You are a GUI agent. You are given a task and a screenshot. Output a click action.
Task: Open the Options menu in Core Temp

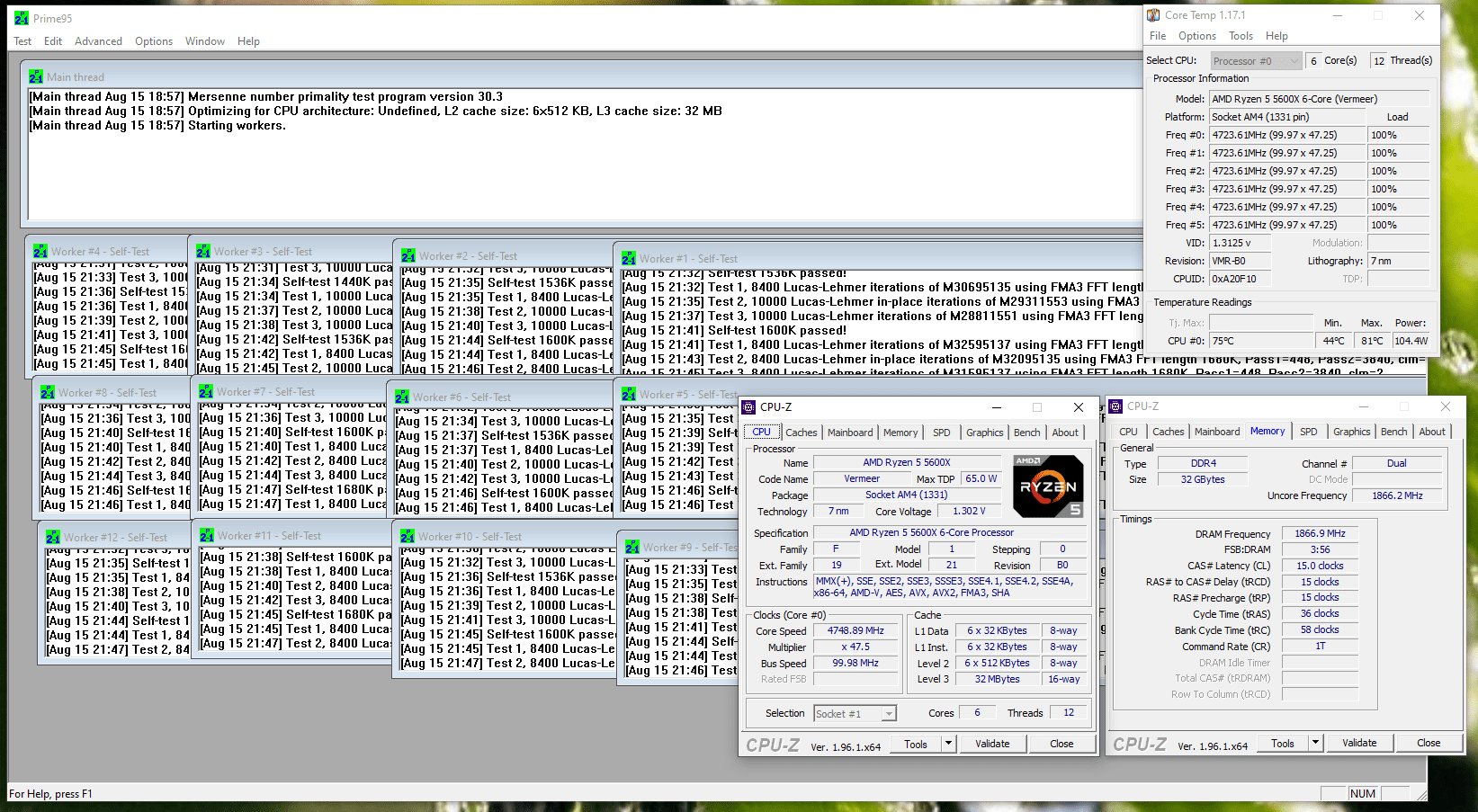(1197, 36)
